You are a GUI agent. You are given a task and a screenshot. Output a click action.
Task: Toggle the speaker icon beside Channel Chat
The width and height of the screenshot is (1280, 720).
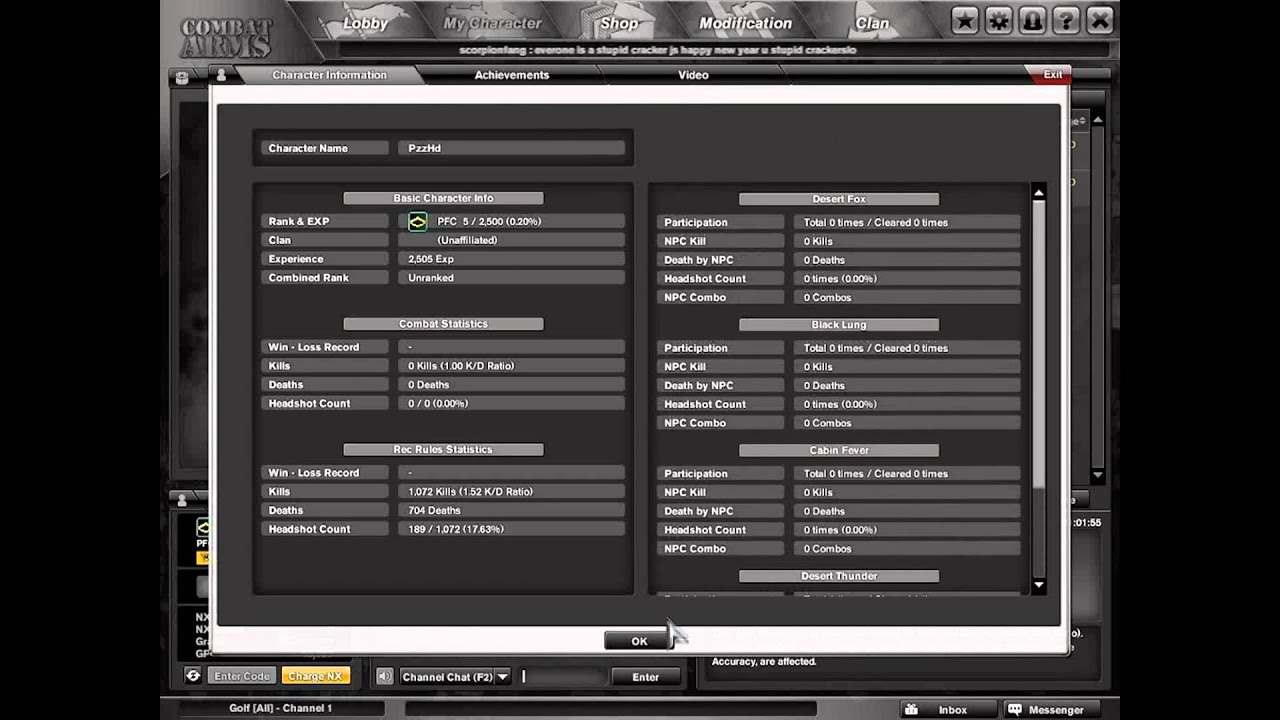click(384, 677)
